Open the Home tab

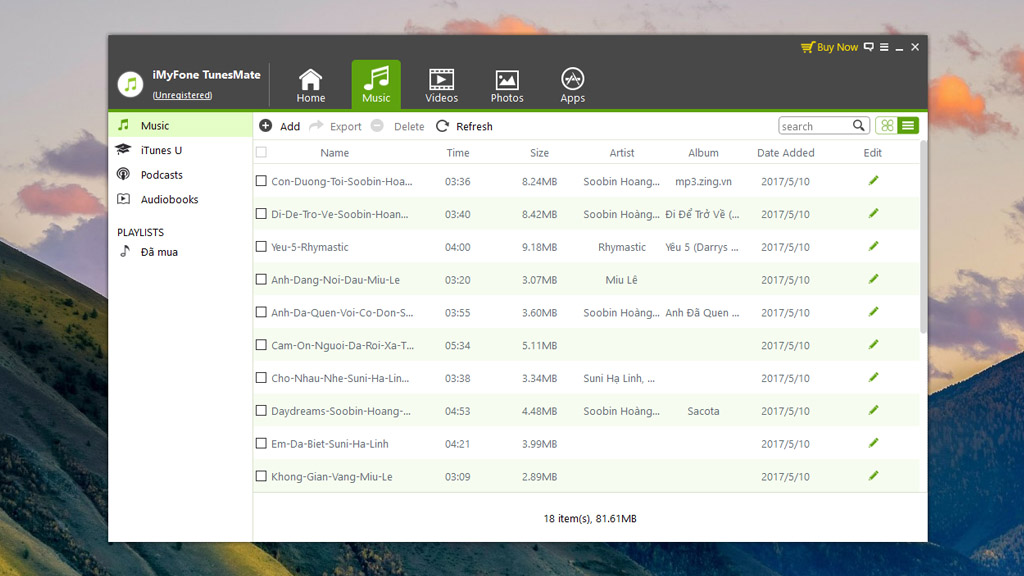[310, 85]
